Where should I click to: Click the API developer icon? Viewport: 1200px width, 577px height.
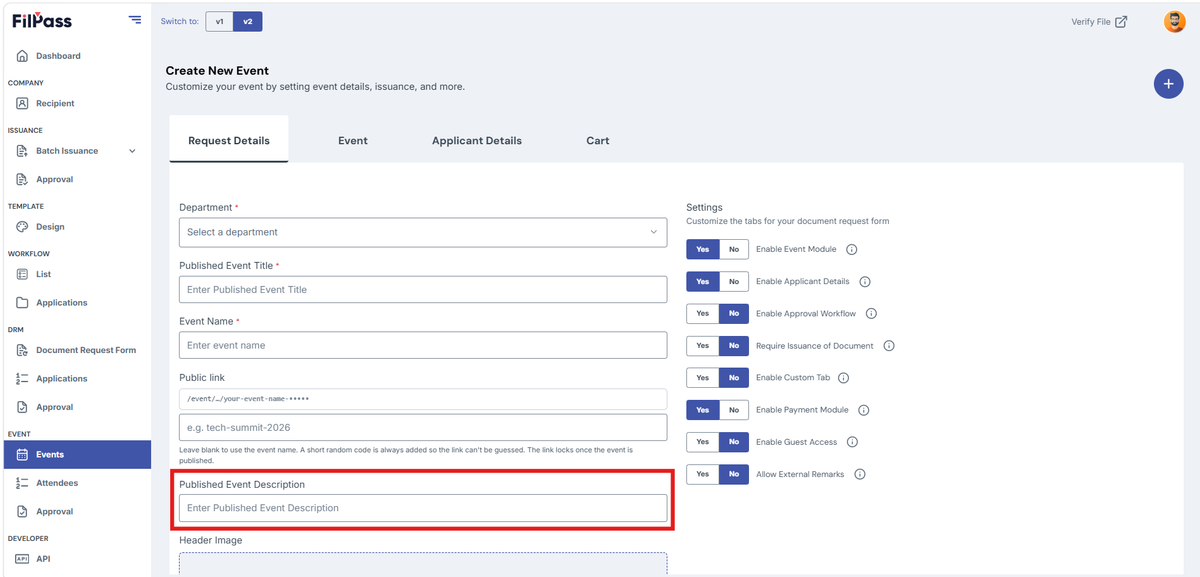click(x=22, y=559)
